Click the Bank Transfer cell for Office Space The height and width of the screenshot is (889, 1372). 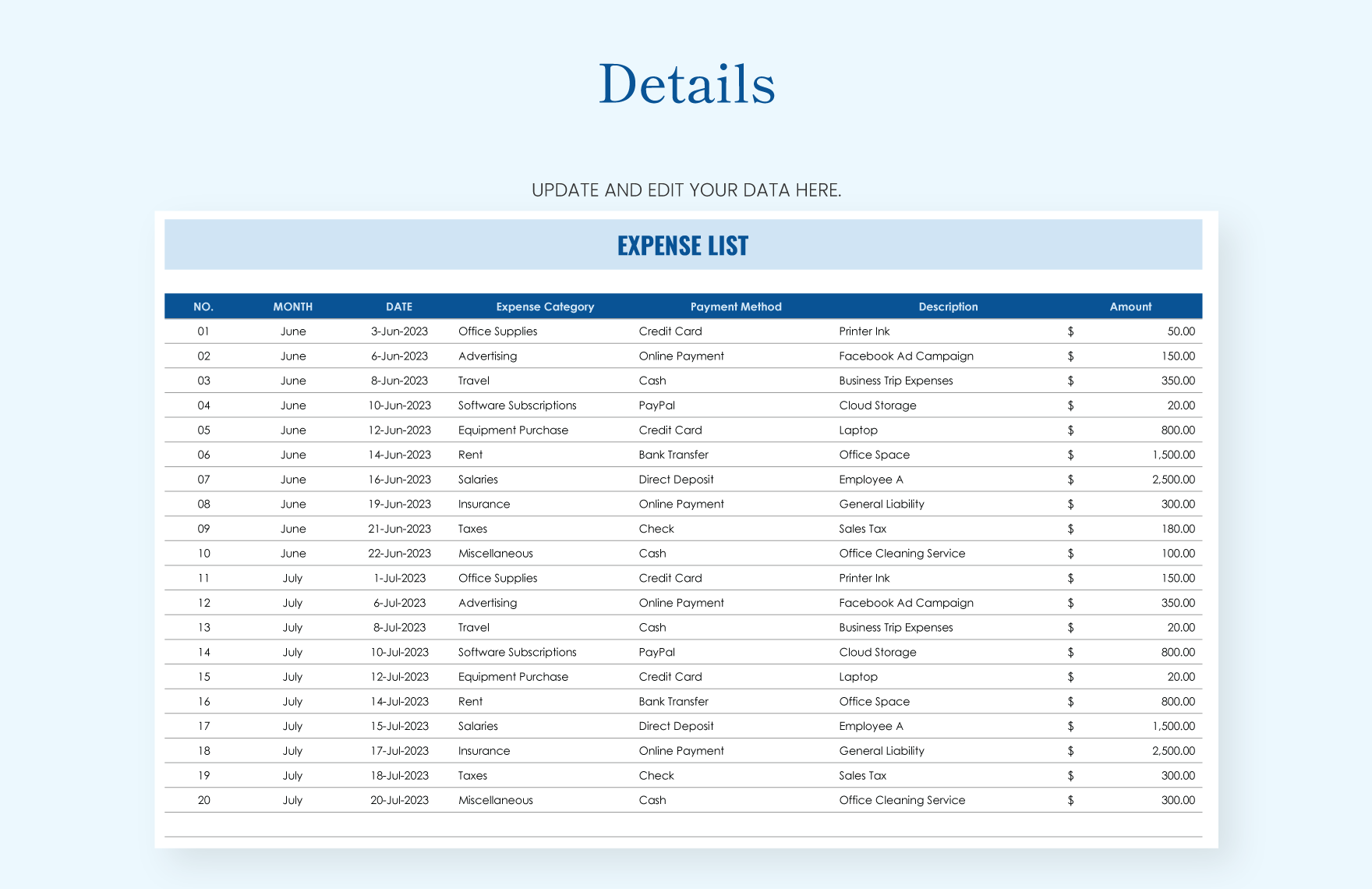tap(673, 455)
